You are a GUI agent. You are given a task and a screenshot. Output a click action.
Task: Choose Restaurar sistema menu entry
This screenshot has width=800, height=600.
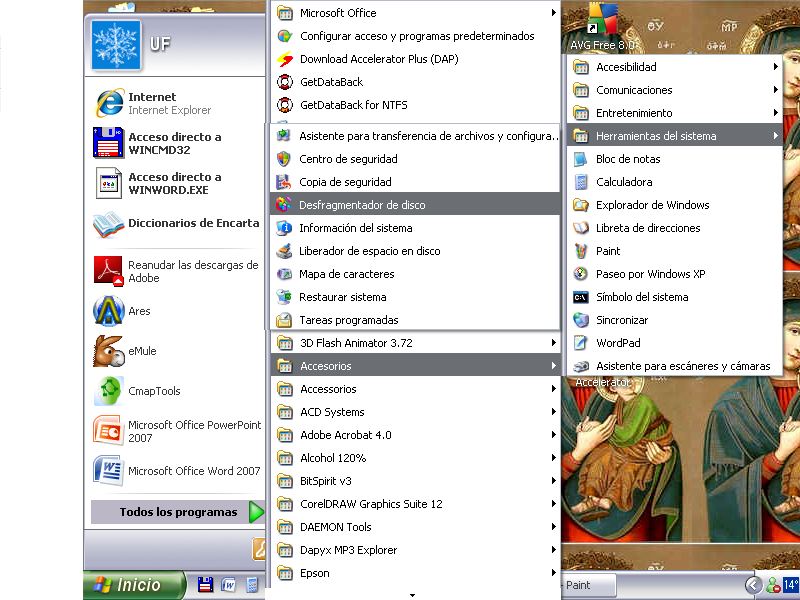(x=342, y=297)
